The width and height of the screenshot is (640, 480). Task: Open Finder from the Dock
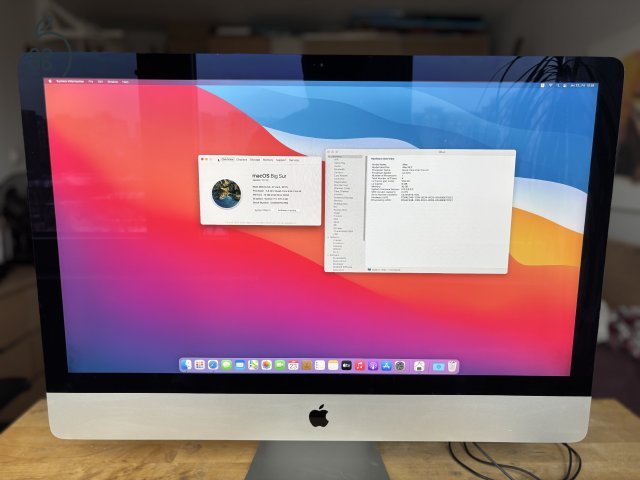coord(186,365)
